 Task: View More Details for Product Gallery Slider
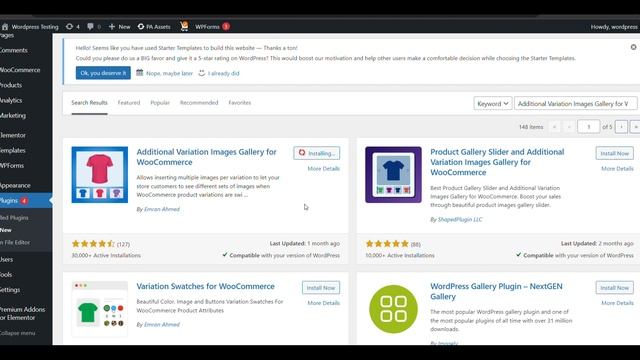click(x=617, y=169)
